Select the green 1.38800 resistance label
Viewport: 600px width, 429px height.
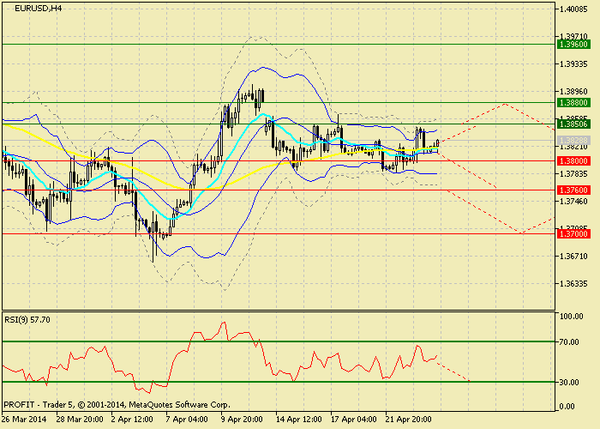(574, 103)
